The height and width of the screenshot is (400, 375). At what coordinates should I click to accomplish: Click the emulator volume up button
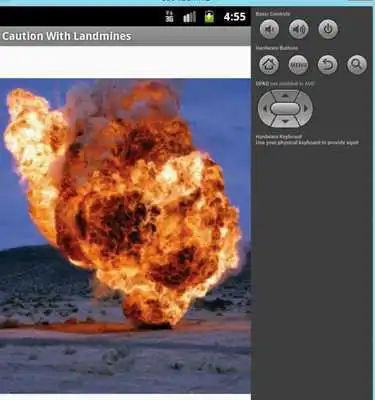(x=299, y=29)
